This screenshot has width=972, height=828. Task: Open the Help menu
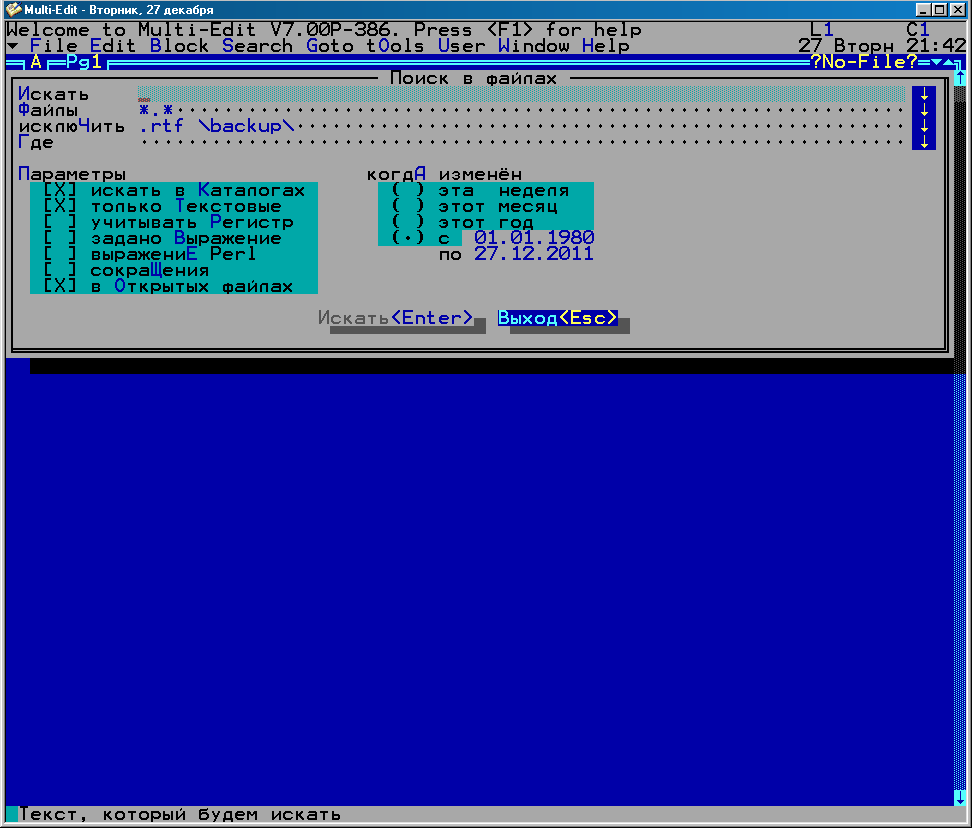tap(606, 46)
